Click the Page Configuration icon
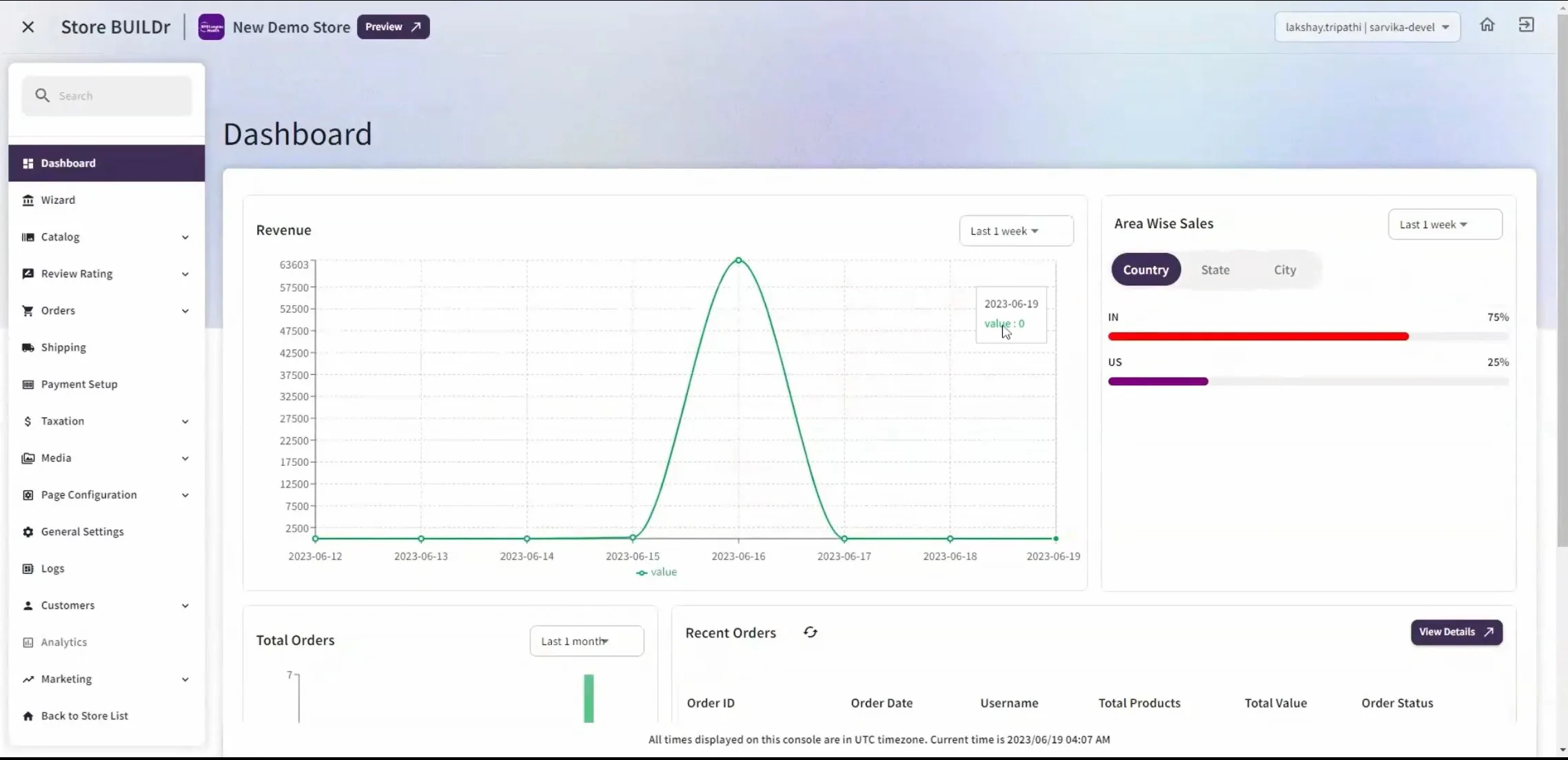This screenshot has width=1568, height=760. pyautogui.click(x=28, y=495)
